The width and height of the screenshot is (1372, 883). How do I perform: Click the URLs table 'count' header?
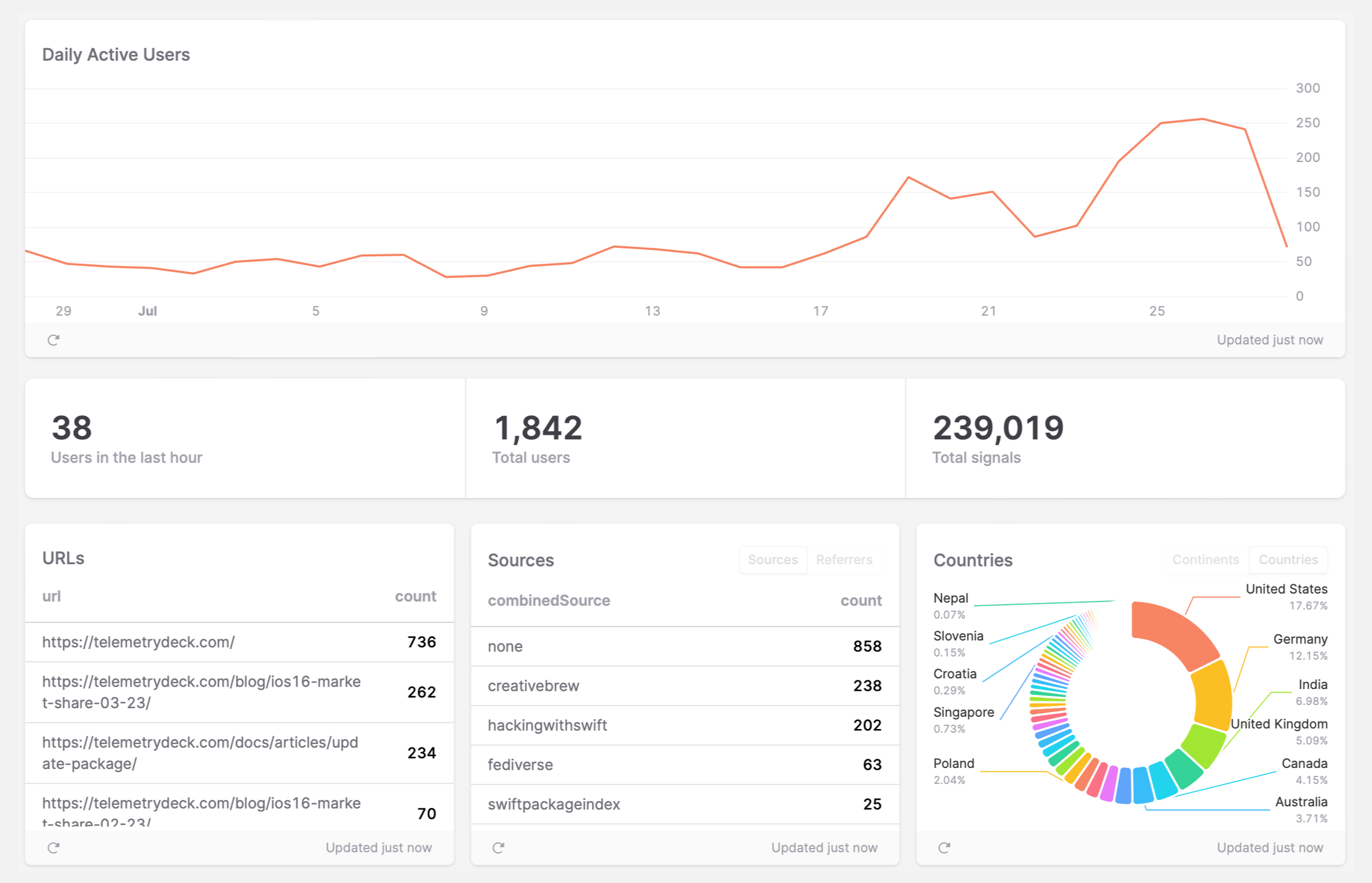(x=416, y=596)
